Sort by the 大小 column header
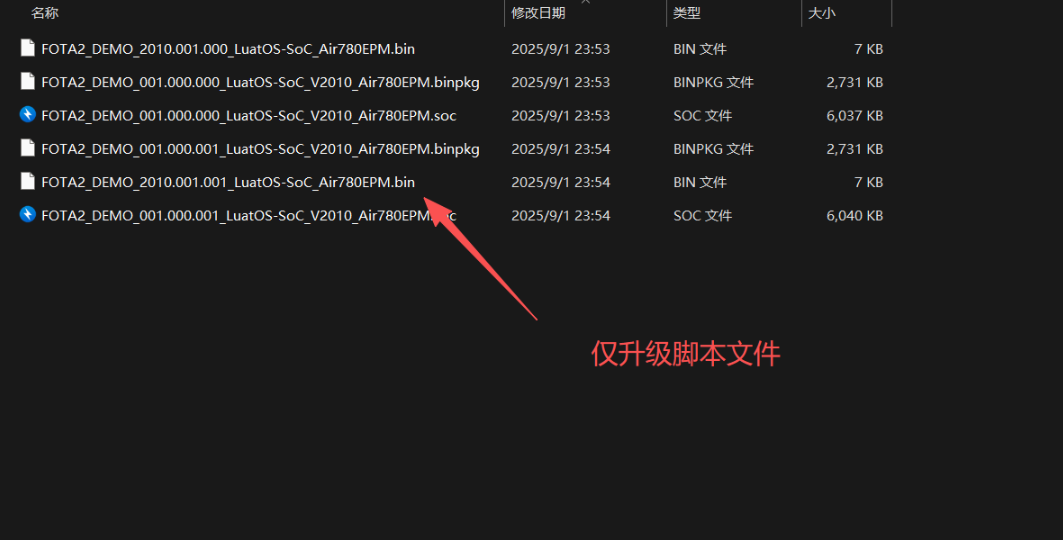This screenshot has width=1063, height=540. click(x=822, y=13)
